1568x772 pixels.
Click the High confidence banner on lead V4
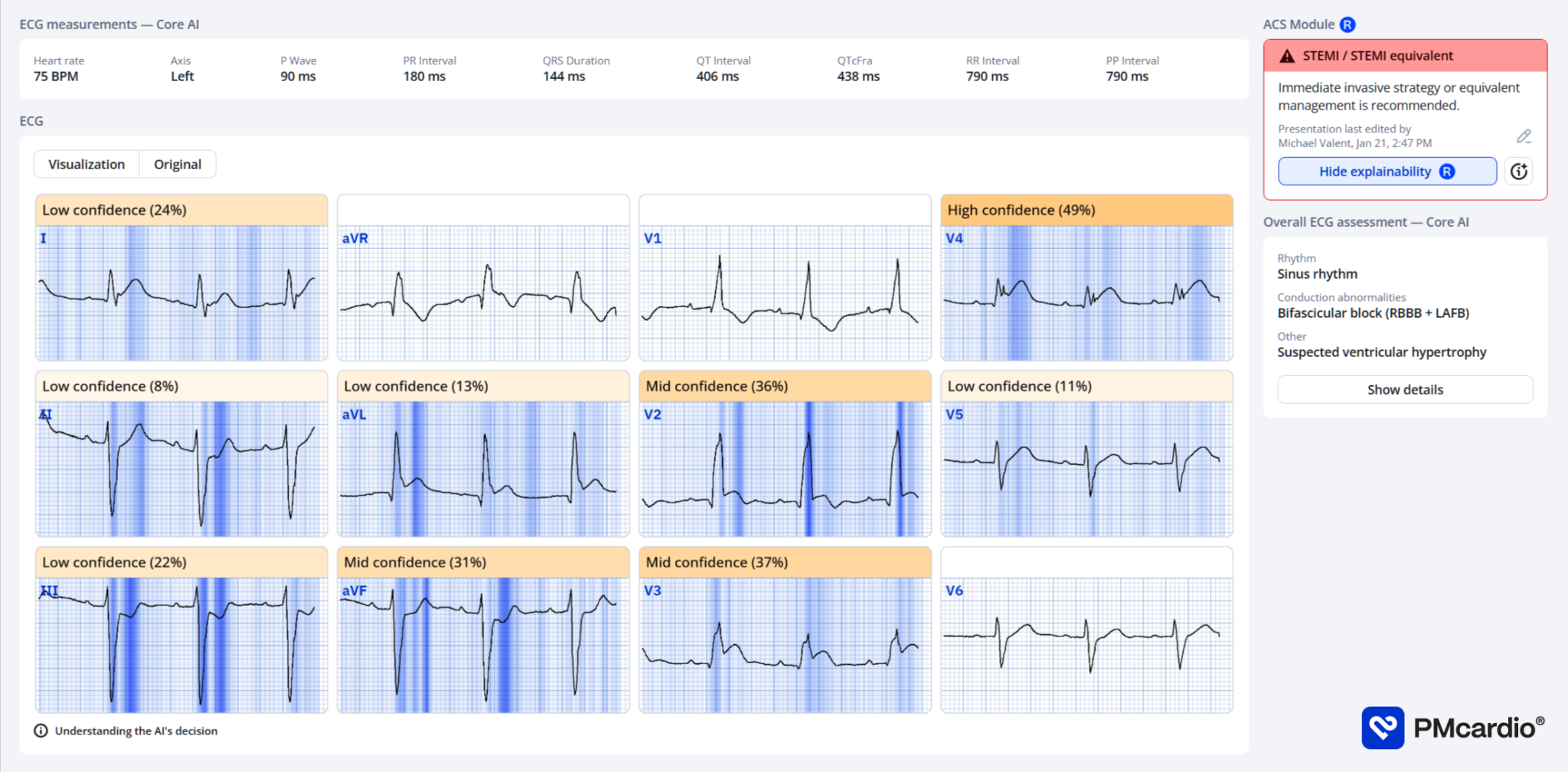pos(1021,209)
